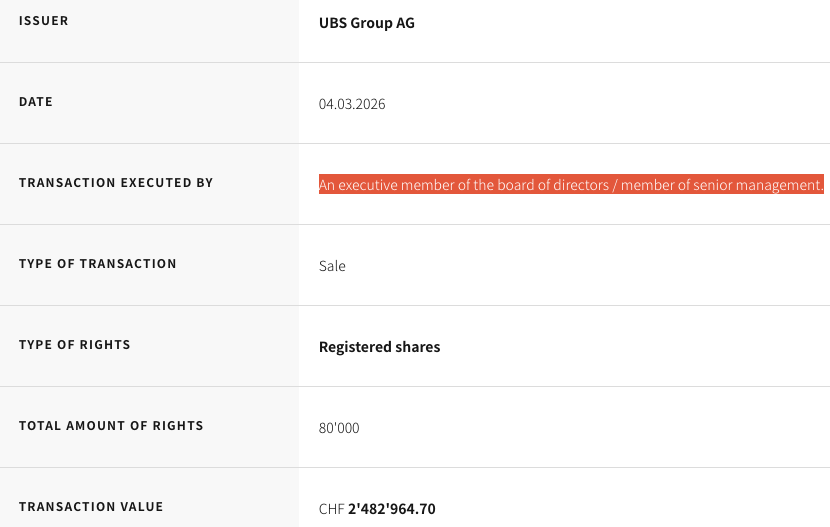The image size is (830, 527).
Task: Click the DATE row label
Action: coord(36,102)
